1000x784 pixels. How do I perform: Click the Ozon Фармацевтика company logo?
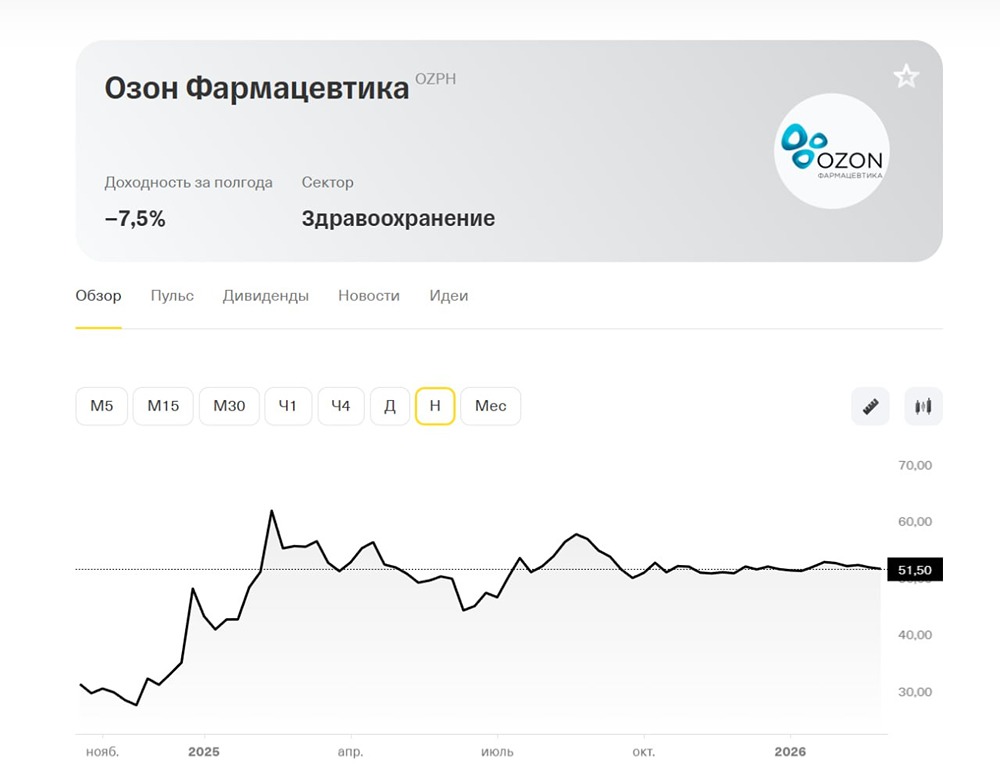[x=833, y=151]
